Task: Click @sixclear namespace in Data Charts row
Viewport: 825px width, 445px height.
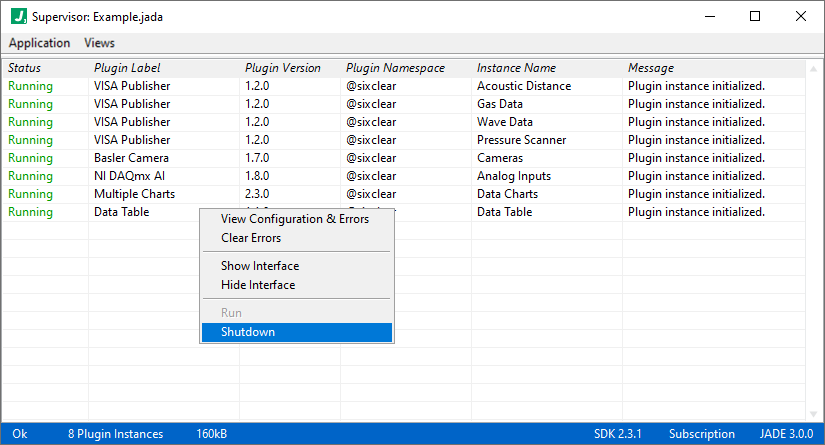Action: click(x=371, y=194)
